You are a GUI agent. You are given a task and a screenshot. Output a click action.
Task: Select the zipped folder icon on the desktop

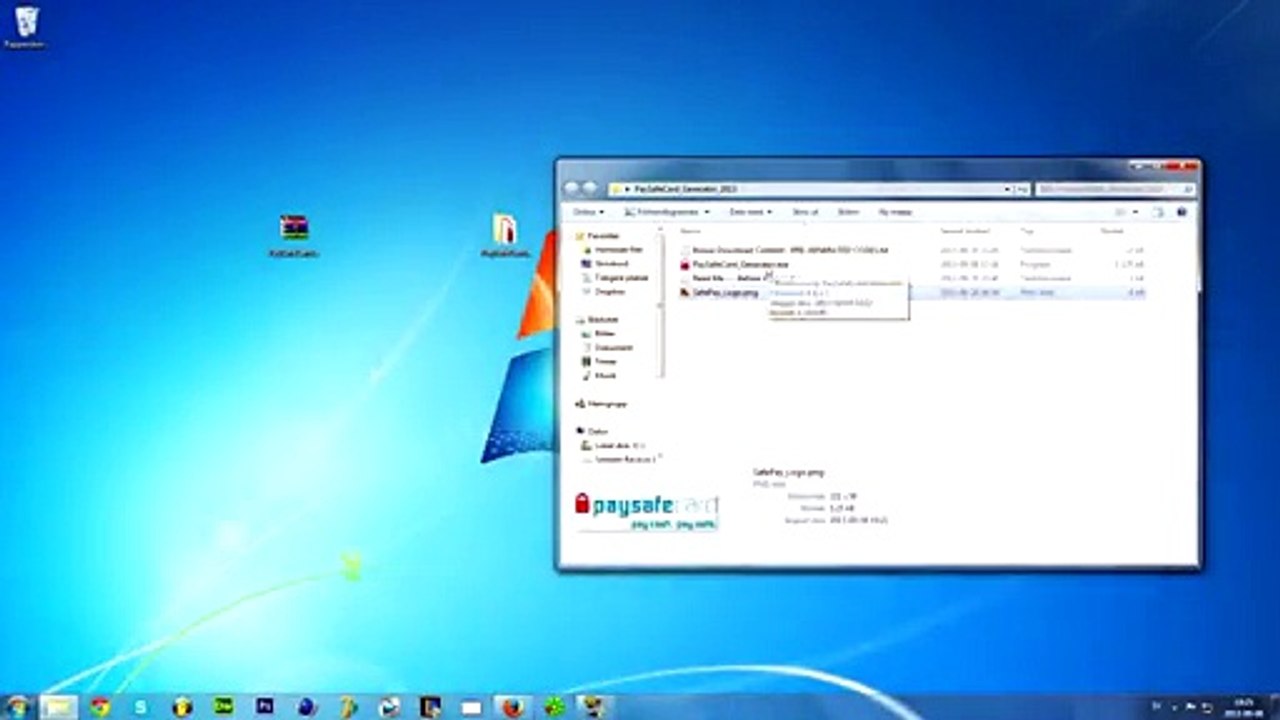[x=505, y=237]
